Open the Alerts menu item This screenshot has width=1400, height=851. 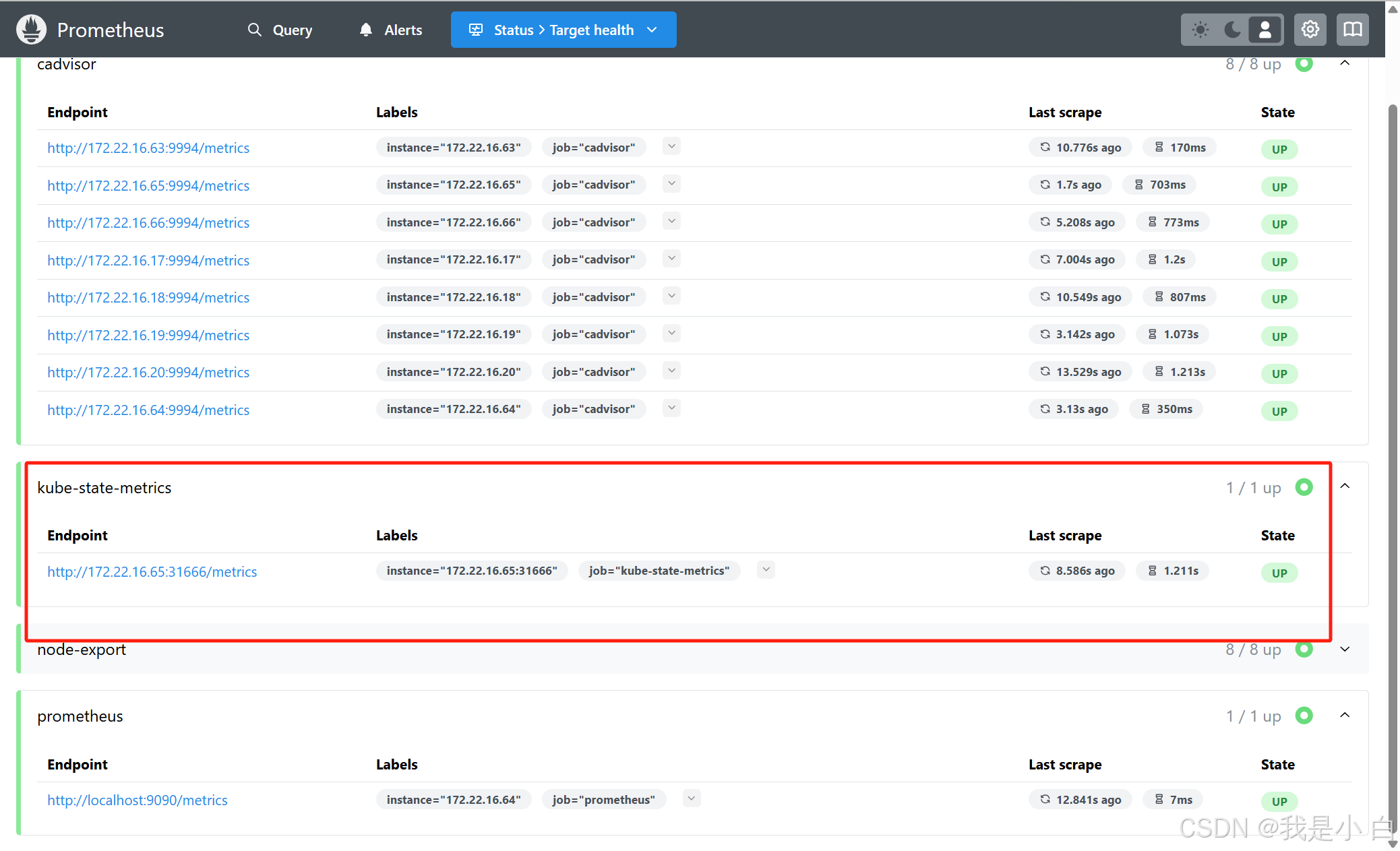point(402,30)
